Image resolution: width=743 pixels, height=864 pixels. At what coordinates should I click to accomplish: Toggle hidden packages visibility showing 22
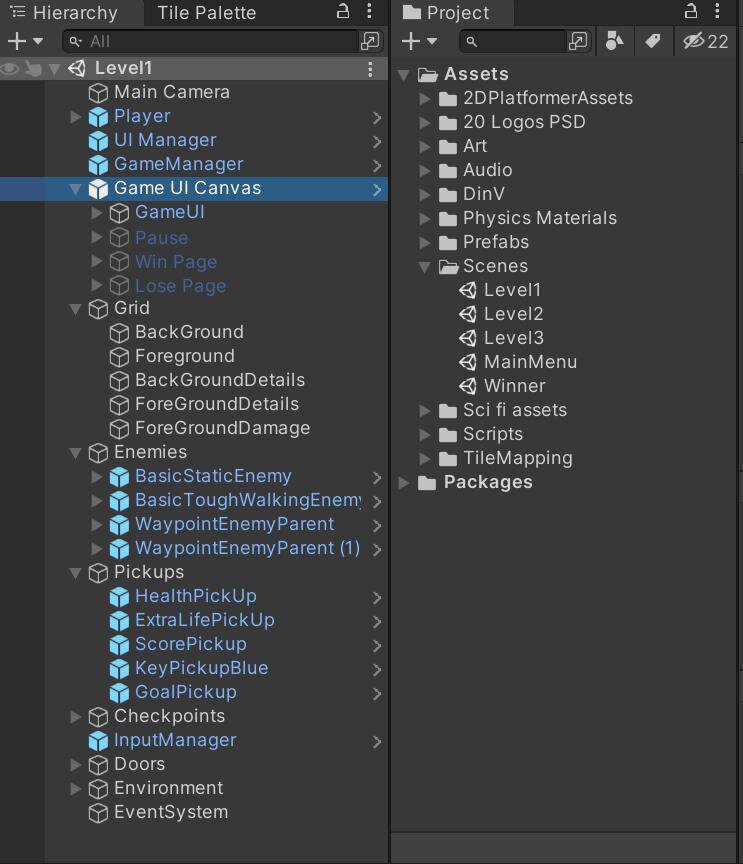706,41
